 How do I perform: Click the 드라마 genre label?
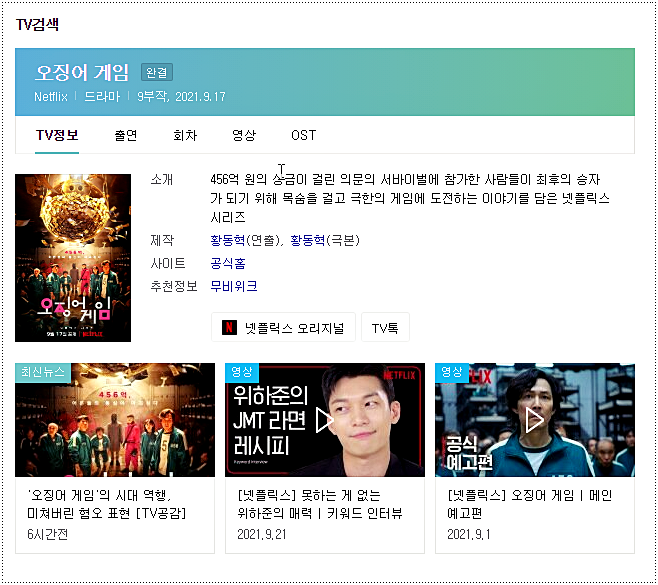coord(102,97)
